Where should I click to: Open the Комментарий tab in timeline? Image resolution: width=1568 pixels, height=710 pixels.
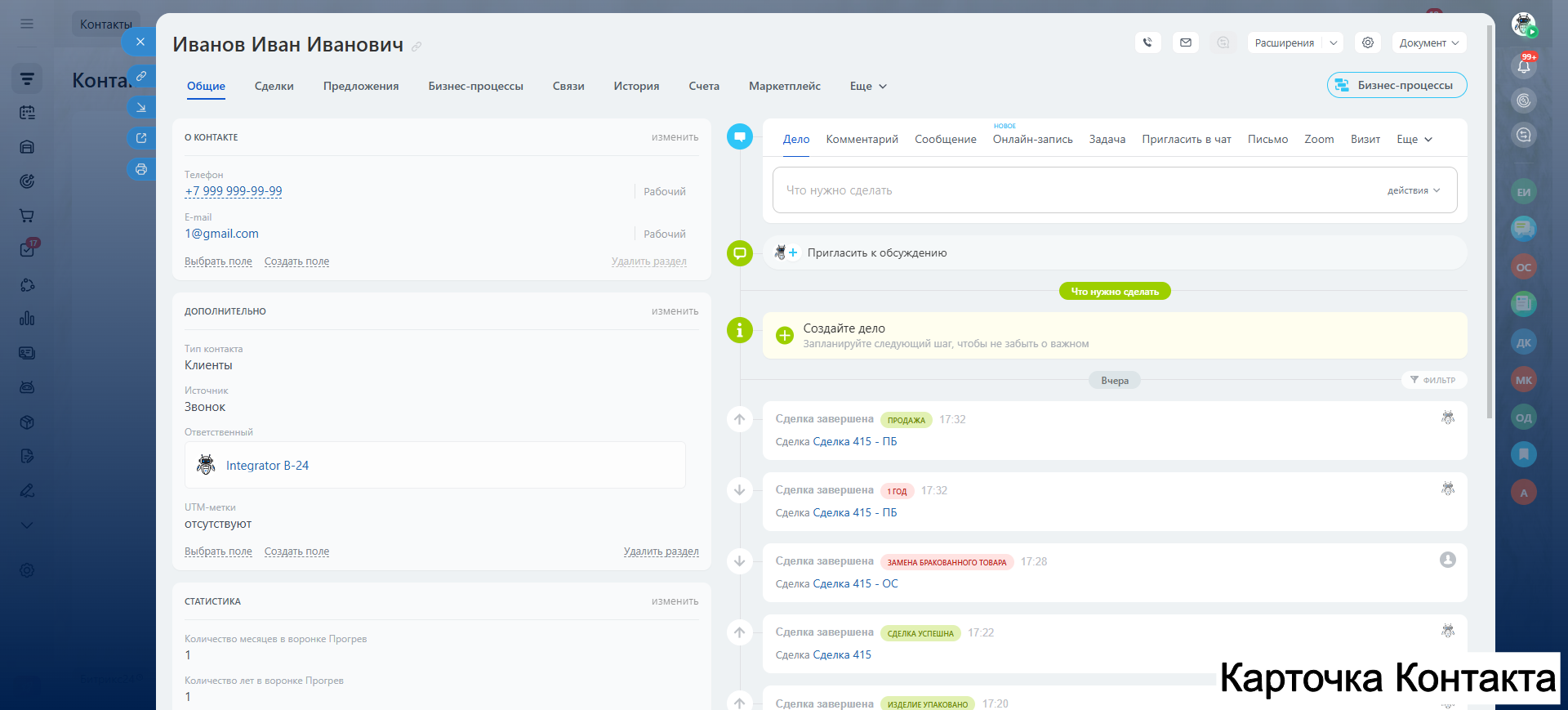862,139
